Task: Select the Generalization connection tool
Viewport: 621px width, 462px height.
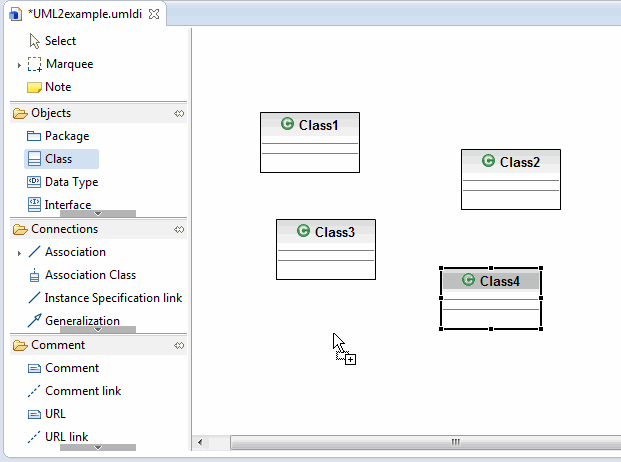Action: tap(82, 321)
